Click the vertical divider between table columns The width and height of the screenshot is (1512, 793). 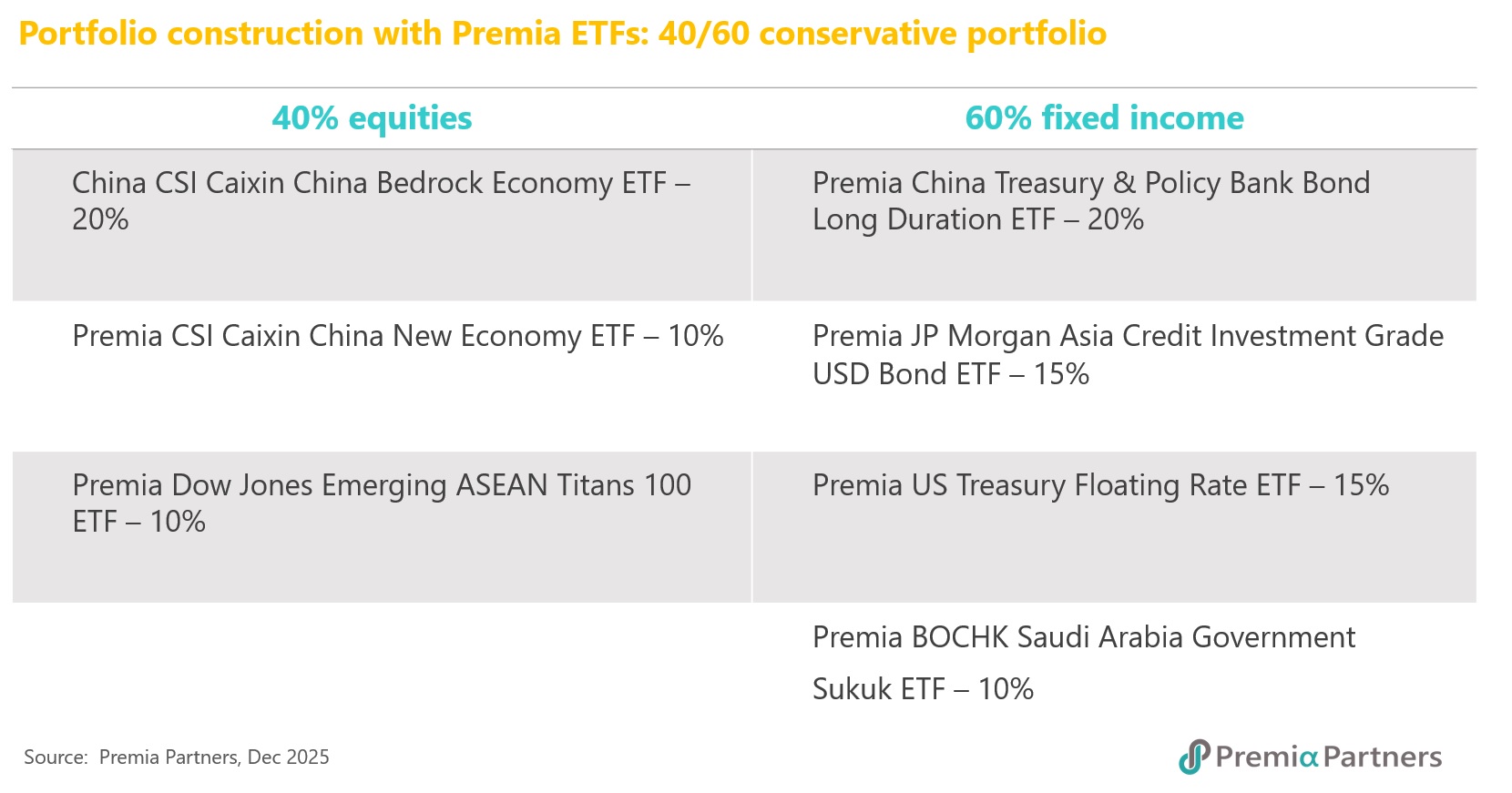[x=751, y=375]
